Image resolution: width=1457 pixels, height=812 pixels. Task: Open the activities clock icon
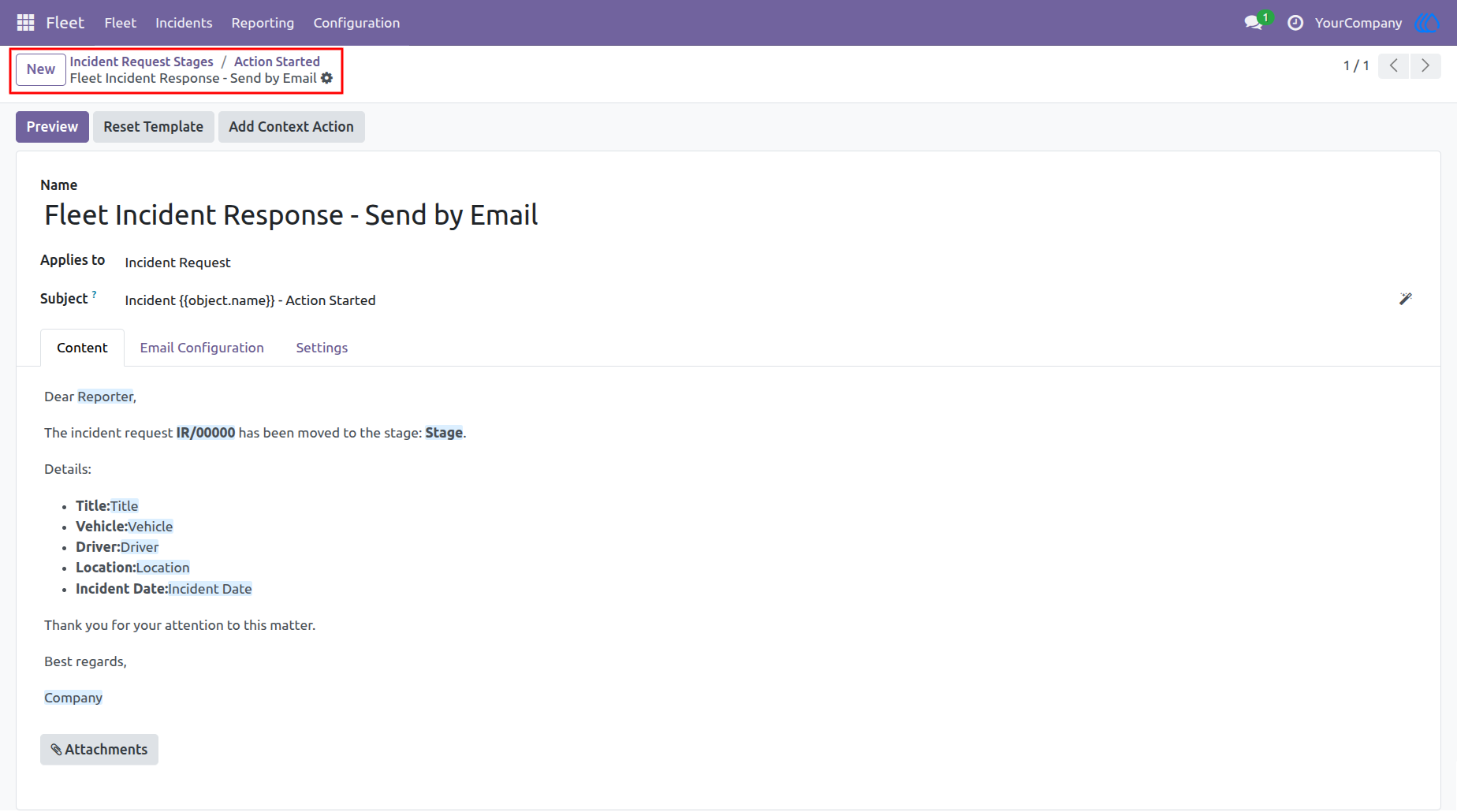point(1295,23)
